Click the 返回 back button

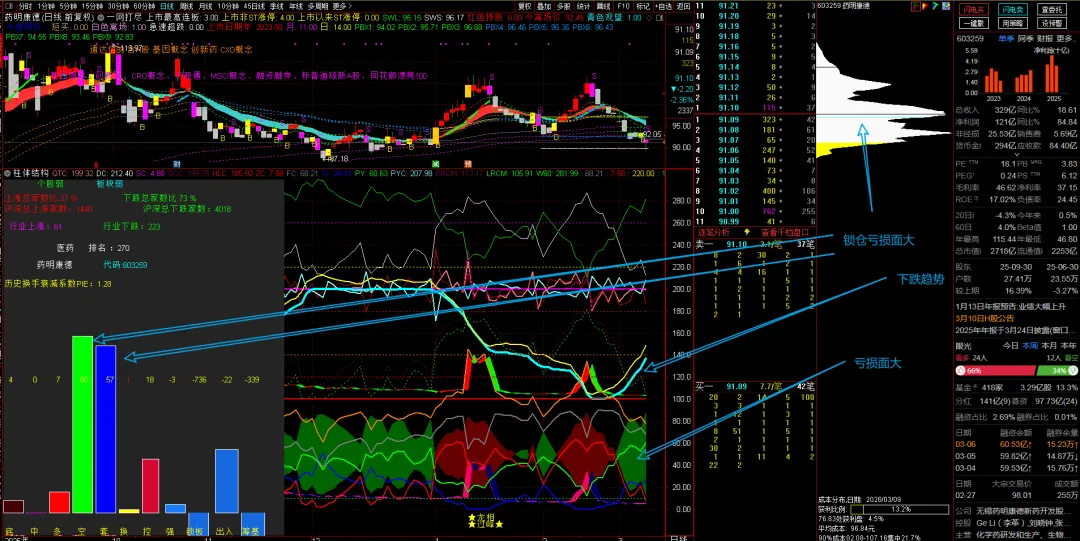coord(683,6)
